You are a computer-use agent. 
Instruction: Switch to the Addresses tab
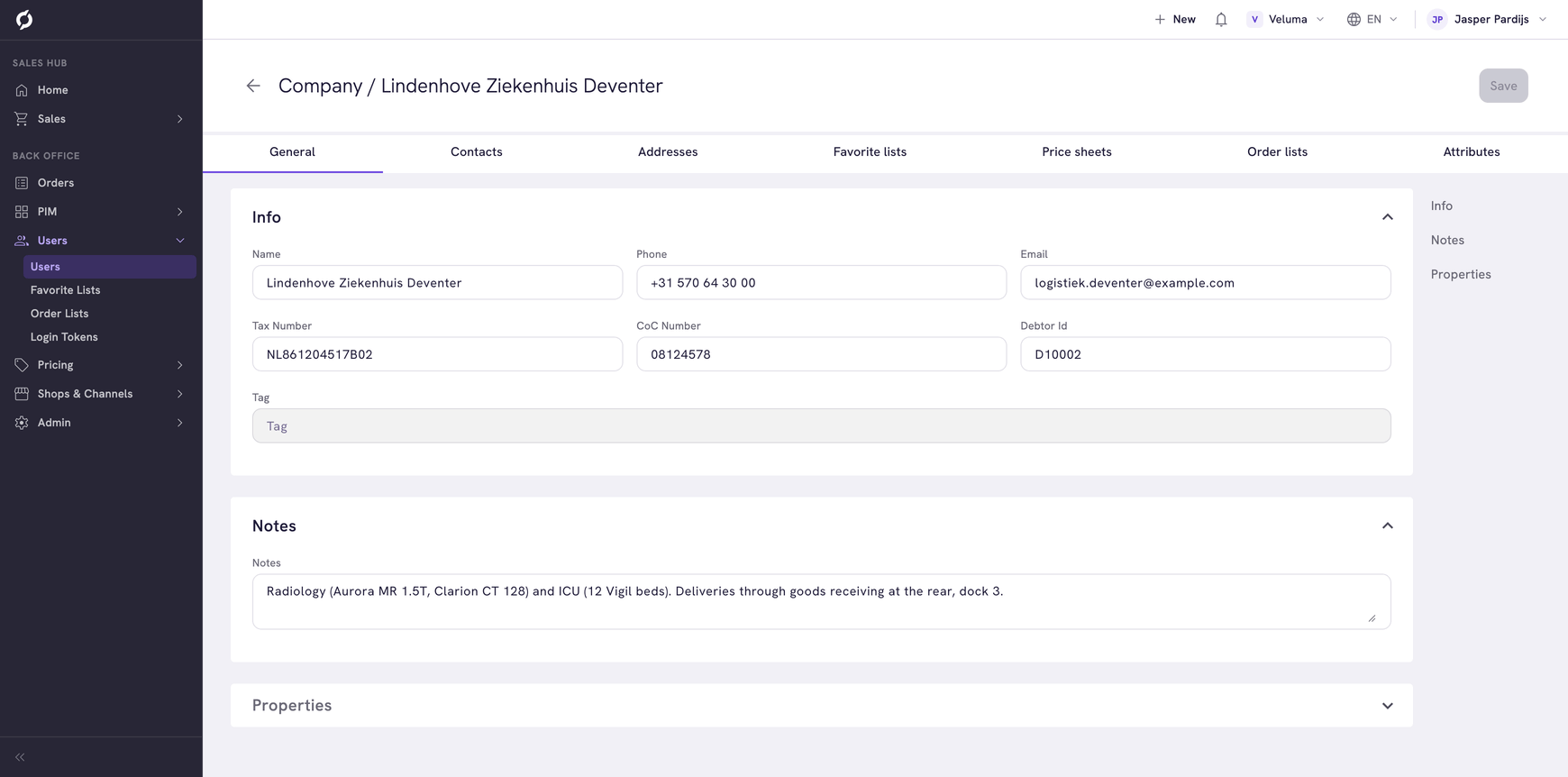668,152
